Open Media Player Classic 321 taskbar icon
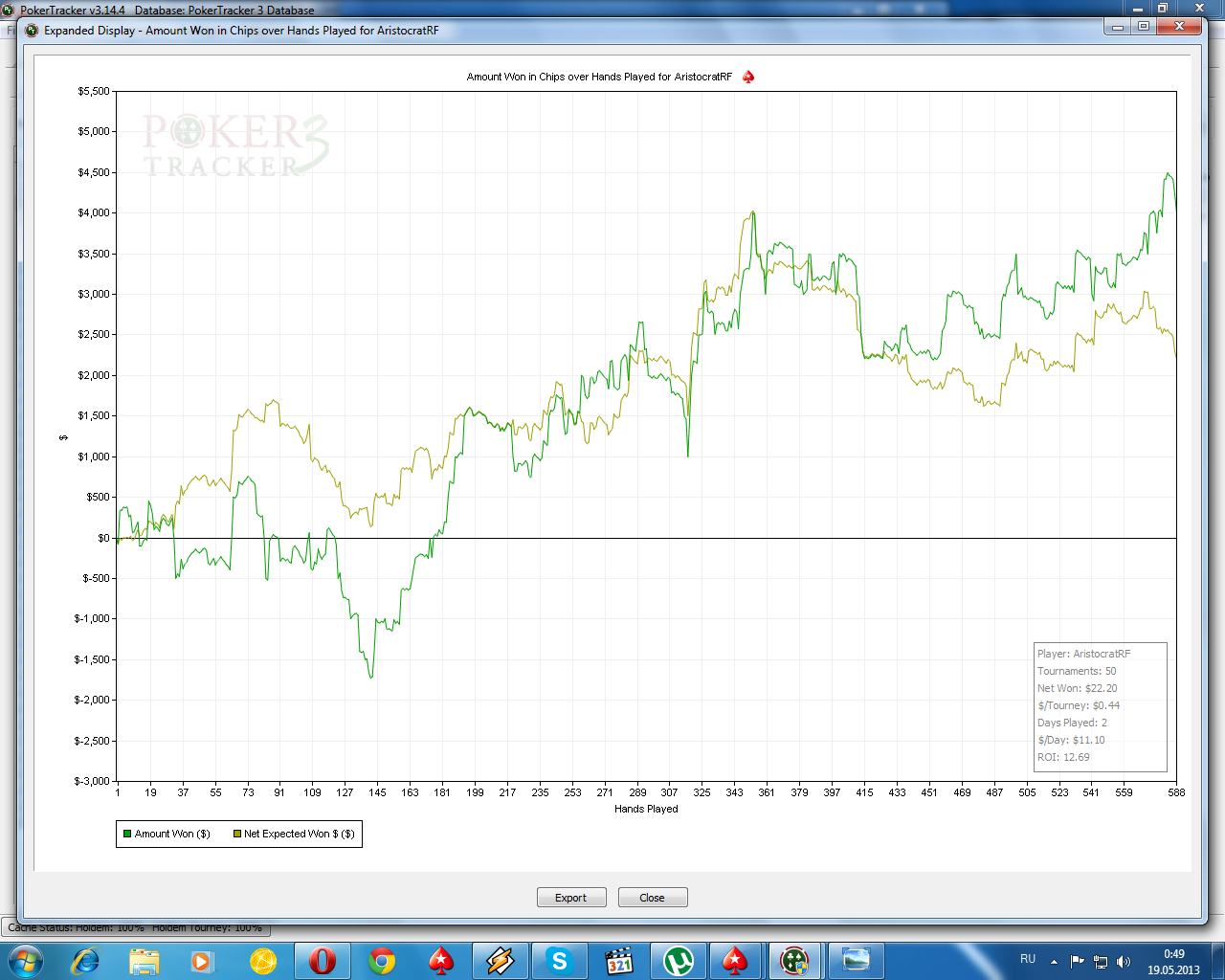1225x980 pixels. click(619, 961)
